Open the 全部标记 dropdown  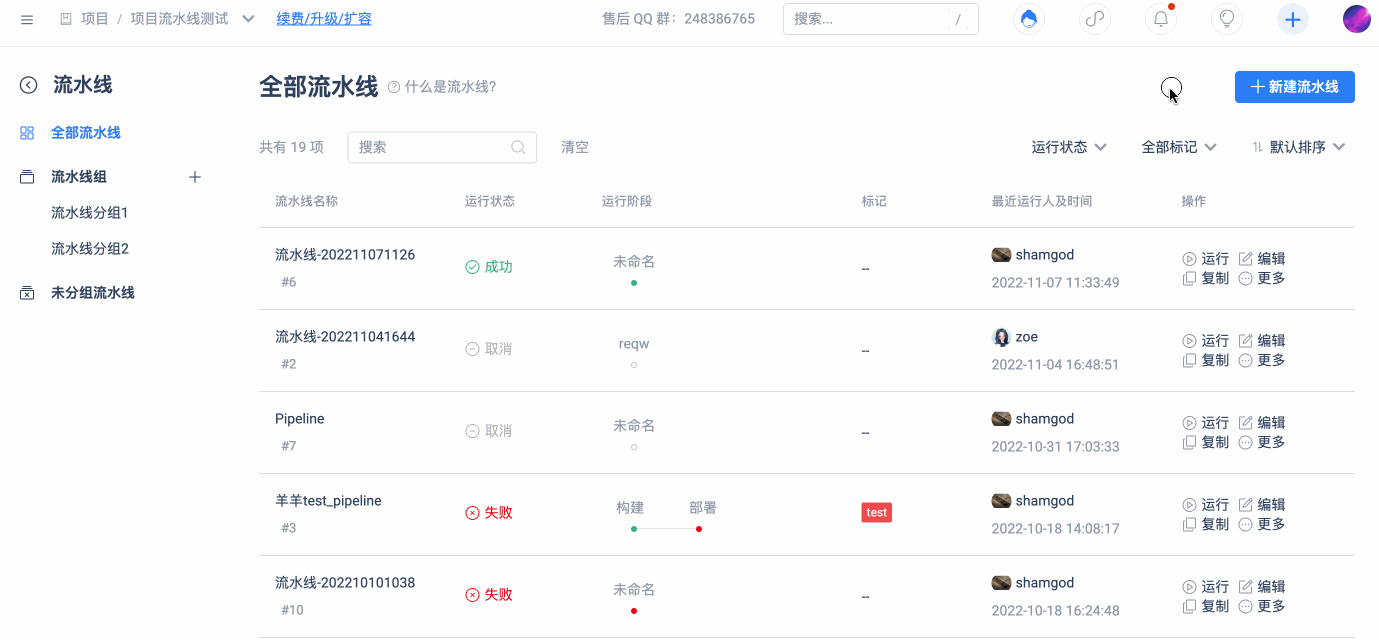pyautogui.click(x=1179, y=147)
